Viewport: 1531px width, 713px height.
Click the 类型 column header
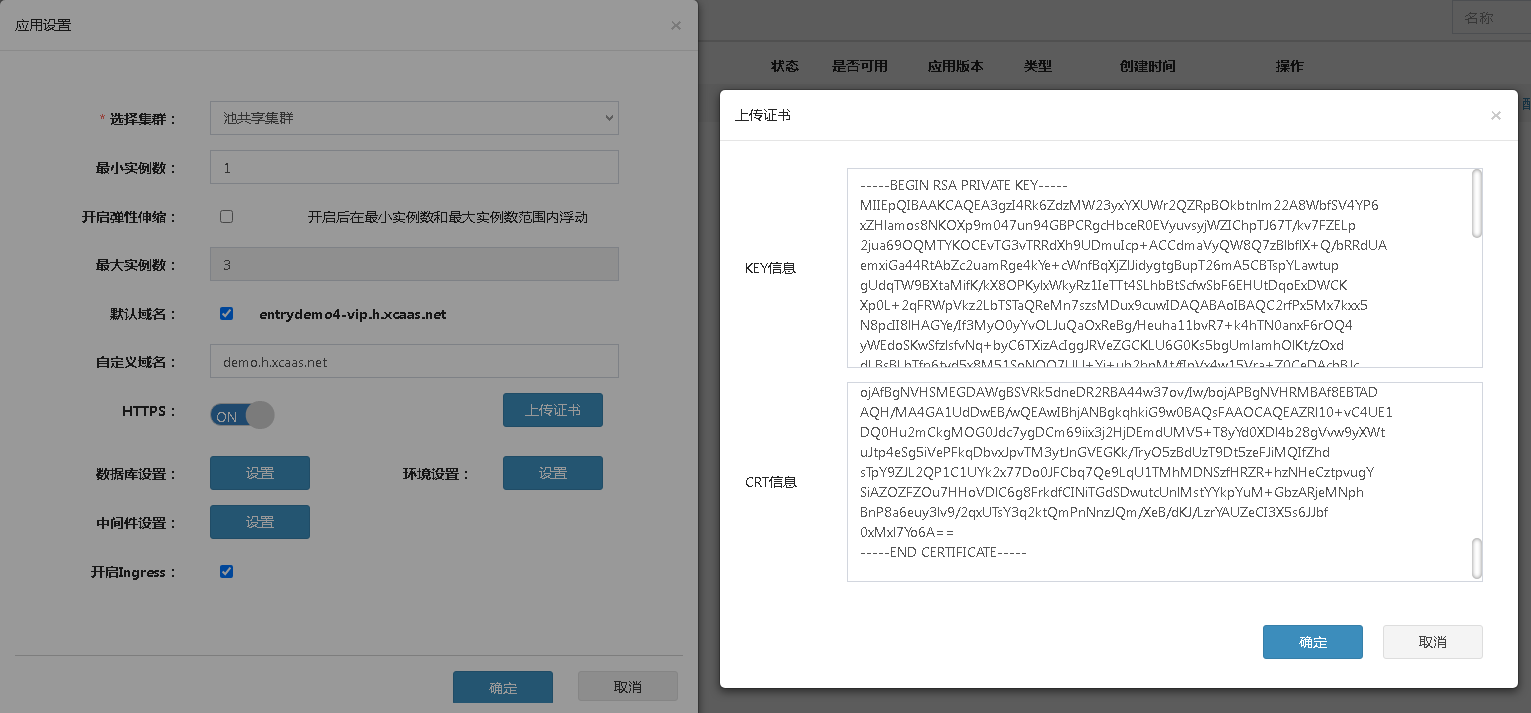pos(1038,66)
